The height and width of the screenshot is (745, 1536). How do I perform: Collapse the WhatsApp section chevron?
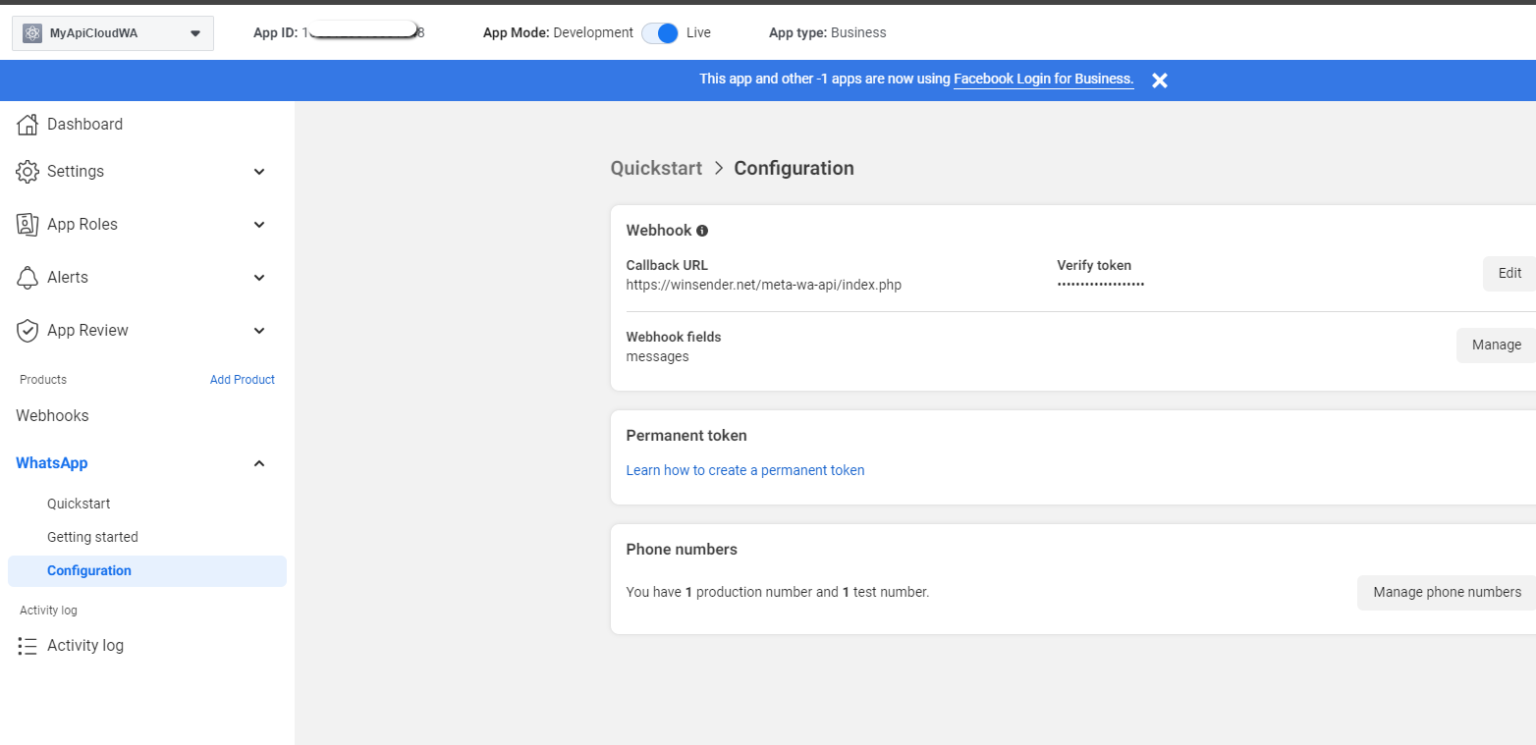coord(259,463)
